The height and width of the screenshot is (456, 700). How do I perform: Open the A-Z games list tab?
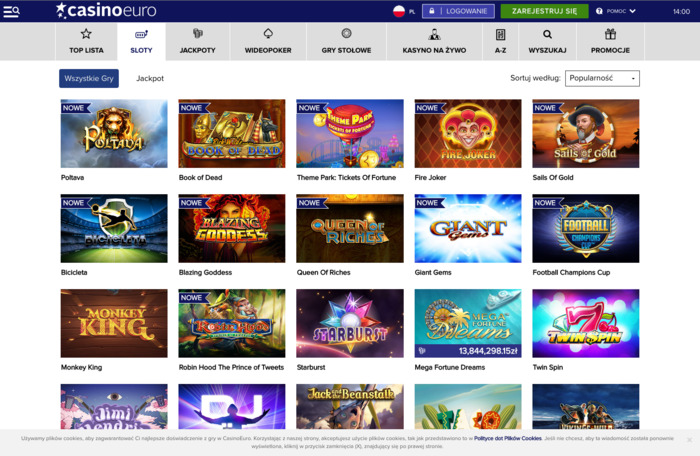pyautogui.click(x=500, y=41)
